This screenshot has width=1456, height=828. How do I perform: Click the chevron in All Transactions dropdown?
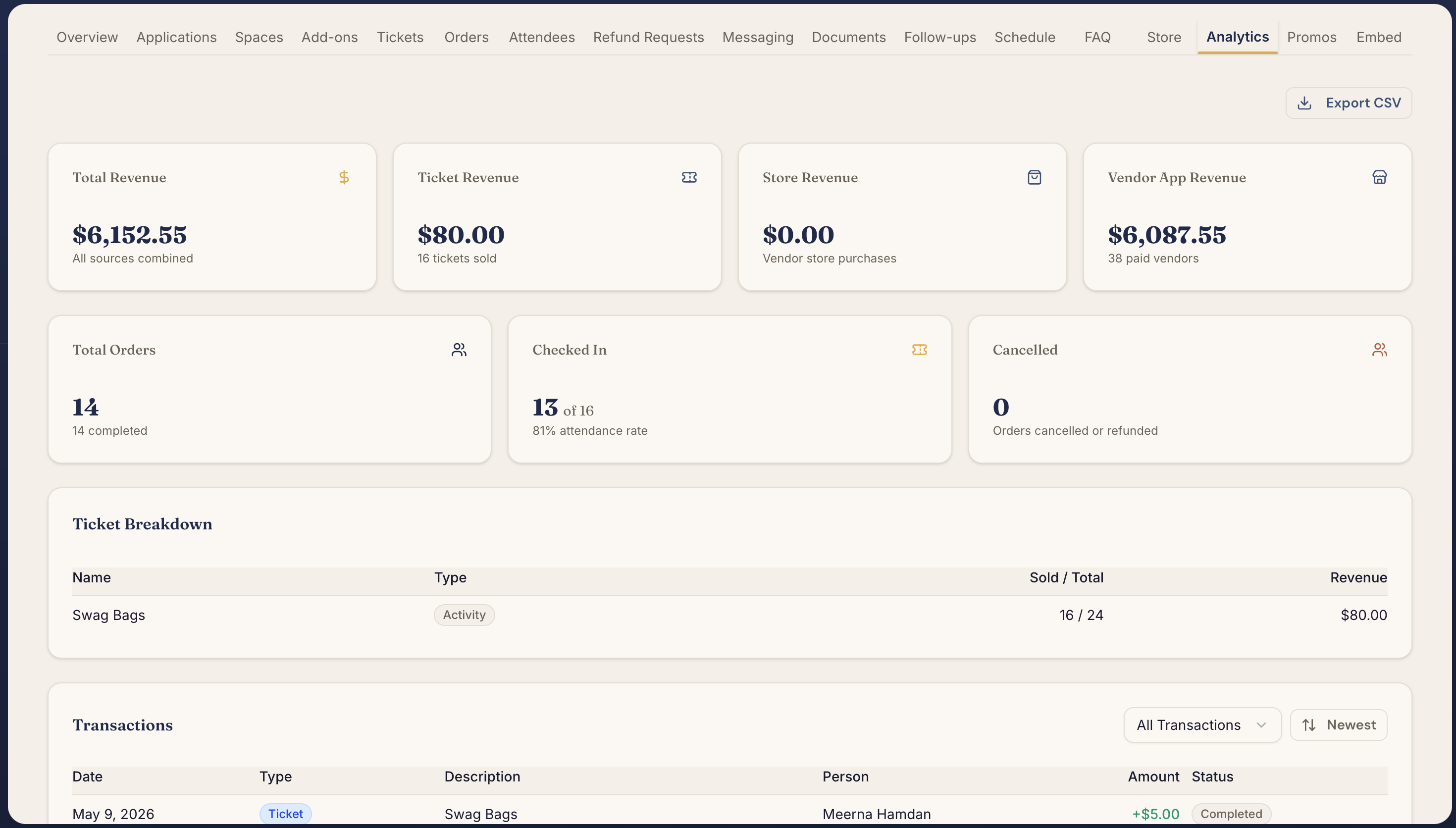click(x=1261, y=725)
